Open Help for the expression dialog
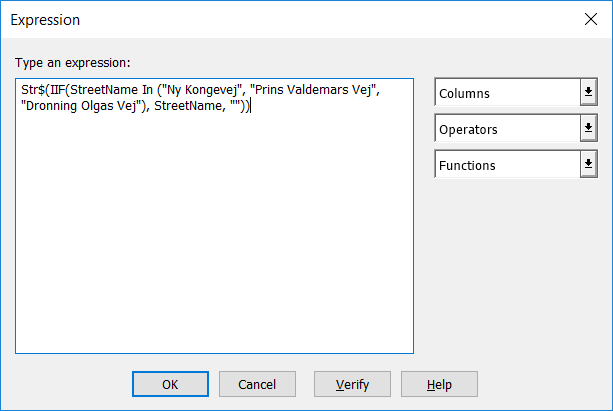The height and width of the screenshot is (411, 613). (x=439, y=384)
